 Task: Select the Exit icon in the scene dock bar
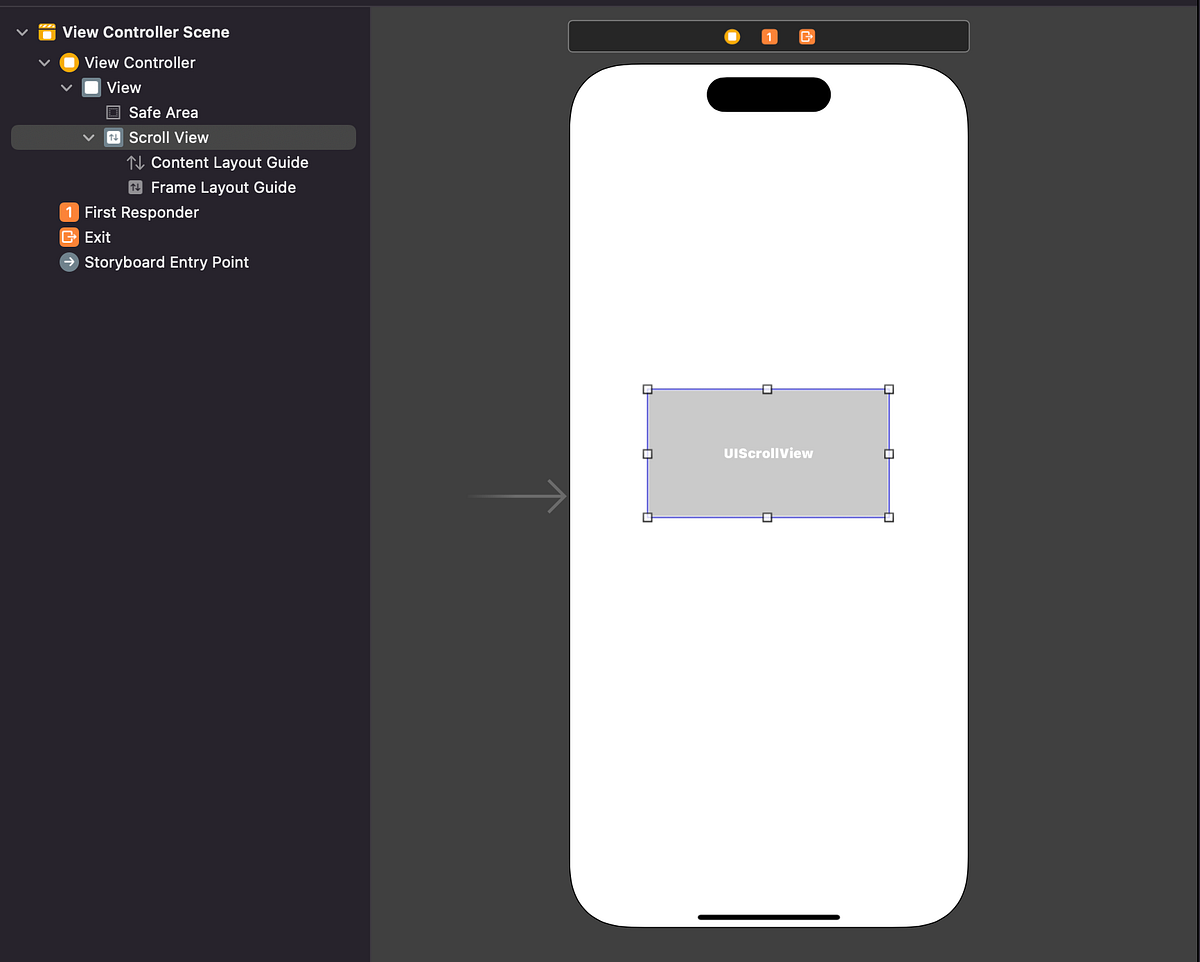point(806,36)
